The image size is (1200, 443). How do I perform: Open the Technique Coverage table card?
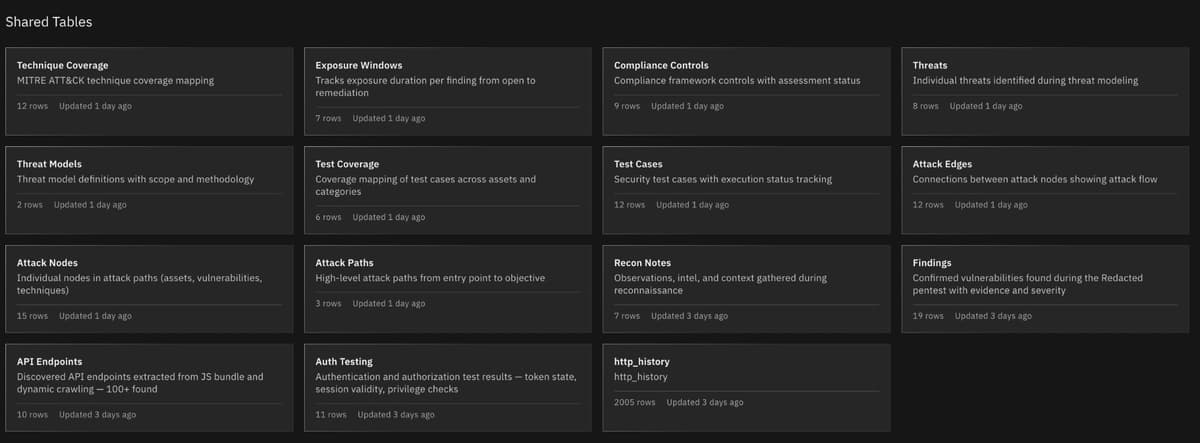tap(149, 91)
